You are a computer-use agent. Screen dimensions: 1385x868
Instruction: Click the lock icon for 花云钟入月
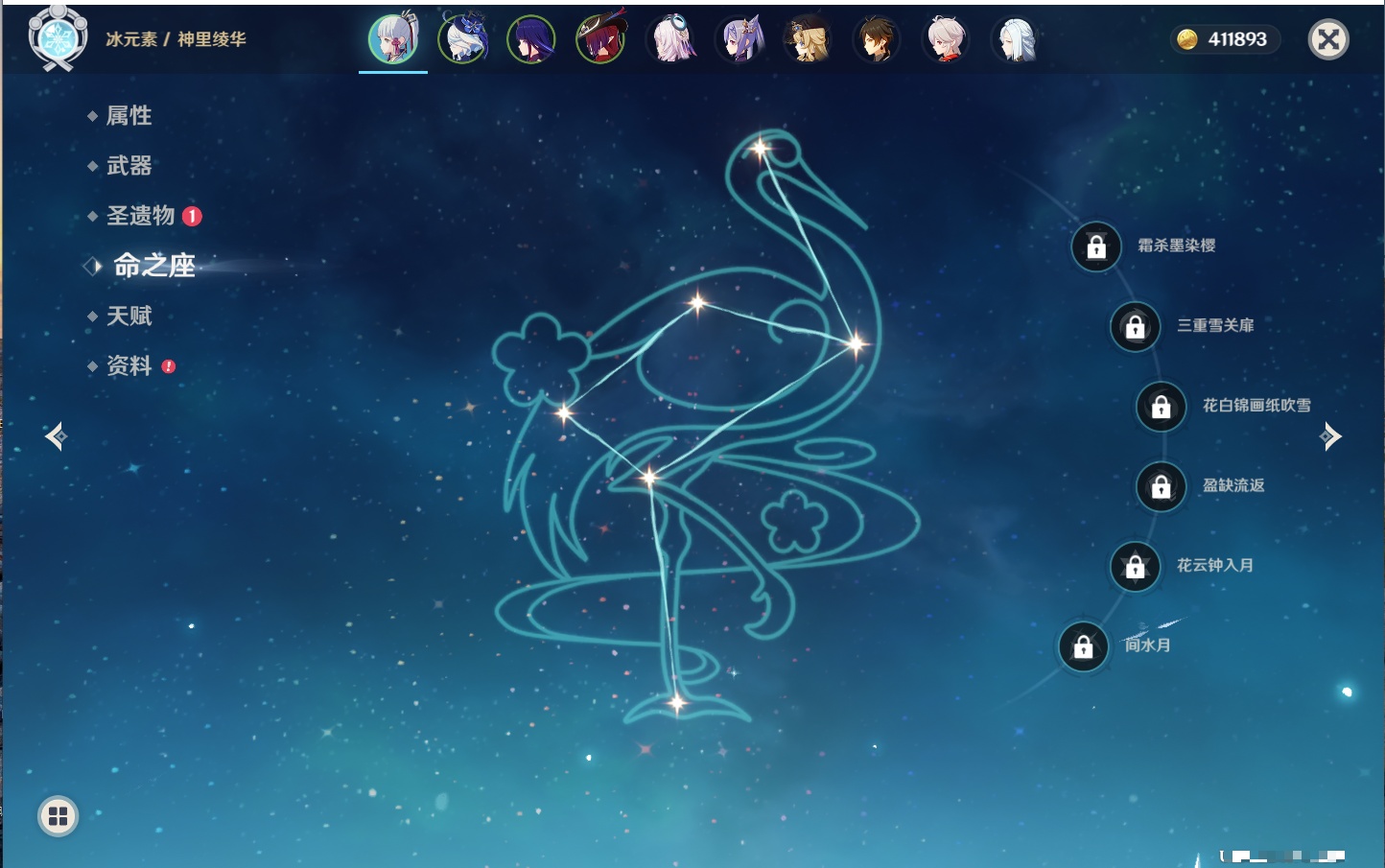coord(1135,566)
